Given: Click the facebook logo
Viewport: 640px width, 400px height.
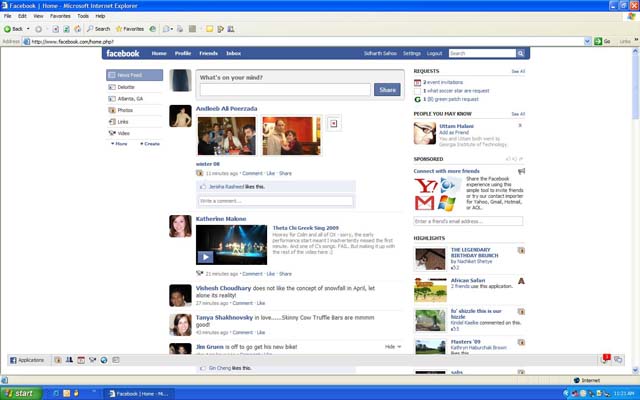Looking at the screenshot, I should pos(123,53).
